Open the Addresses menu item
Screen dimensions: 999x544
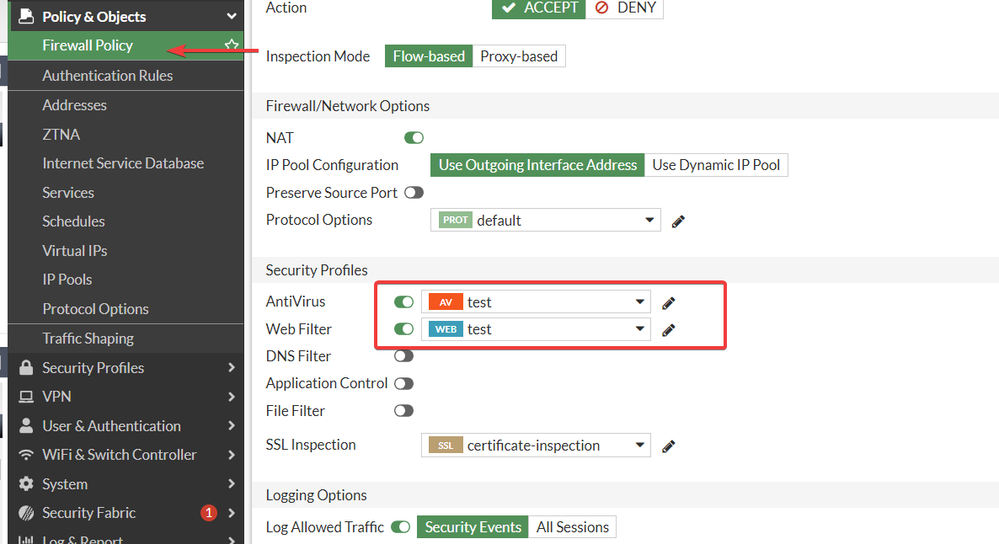(74, 105)
